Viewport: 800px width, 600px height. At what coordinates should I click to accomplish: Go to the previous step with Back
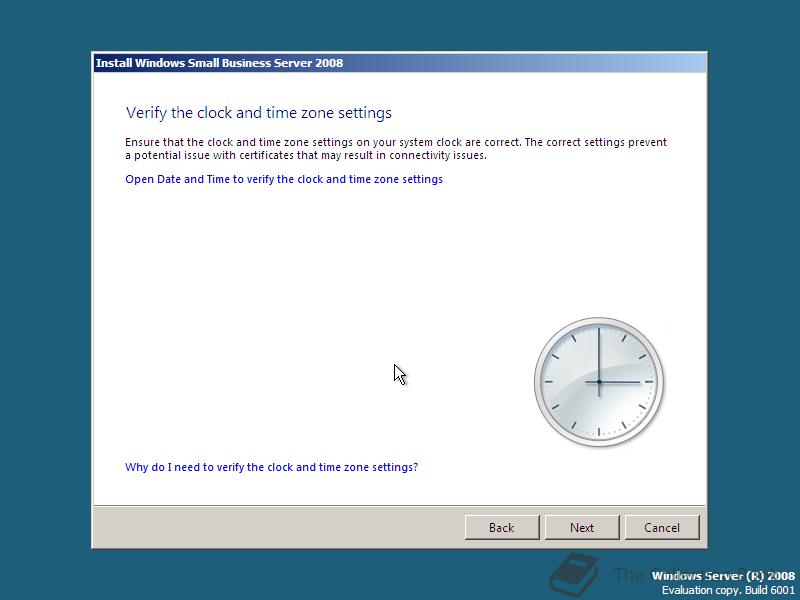pyautogui.click(x=502, y=527)
